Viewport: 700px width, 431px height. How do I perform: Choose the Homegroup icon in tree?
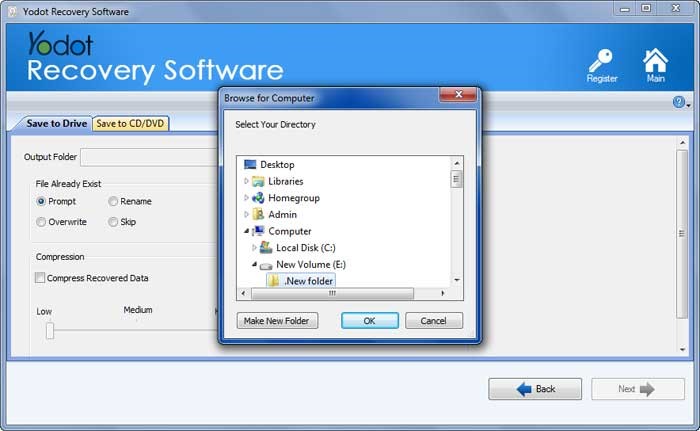258,198
